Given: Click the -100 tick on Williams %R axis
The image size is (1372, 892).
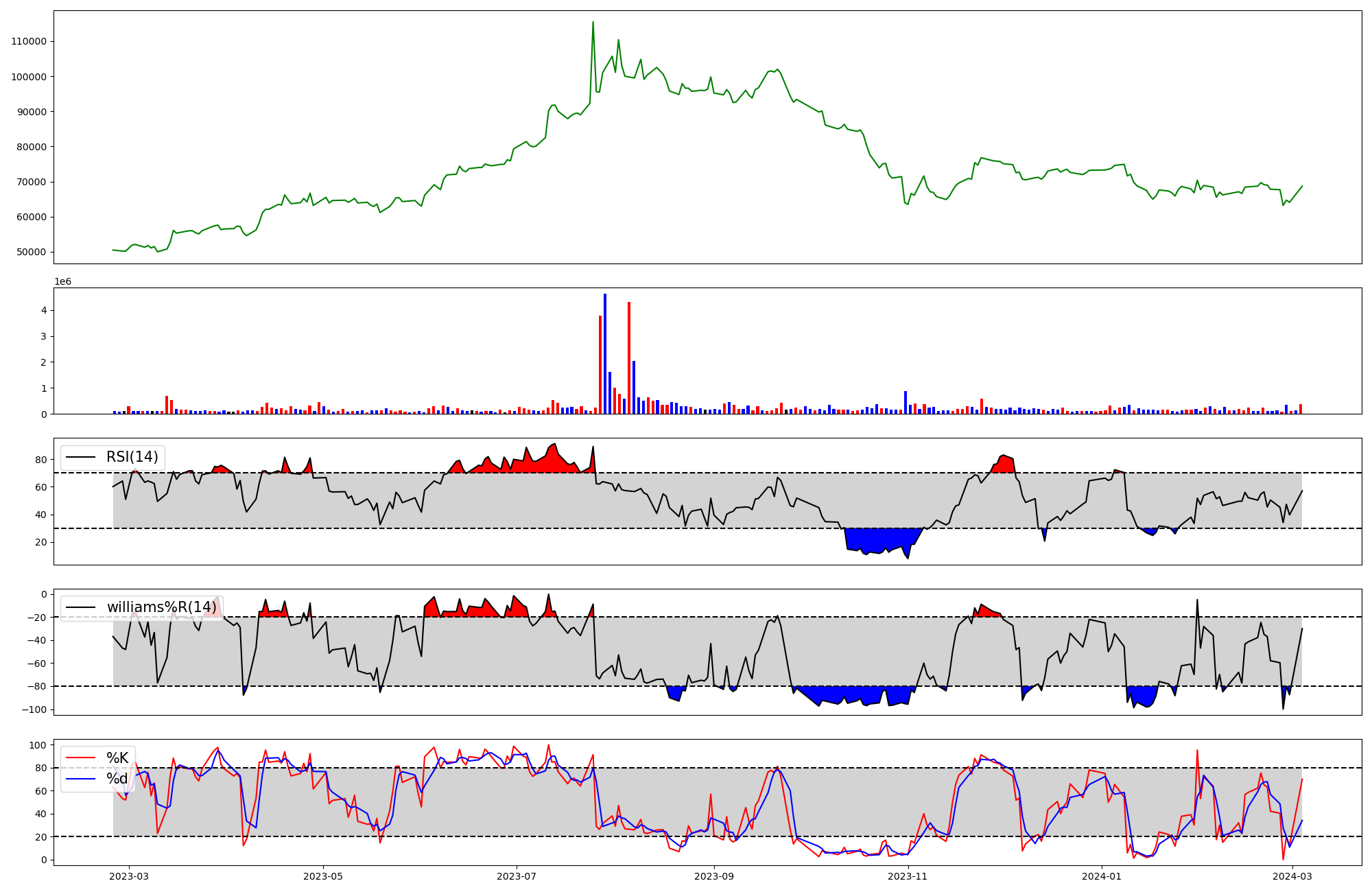Looking at the screenshot, I should point(33,709).
